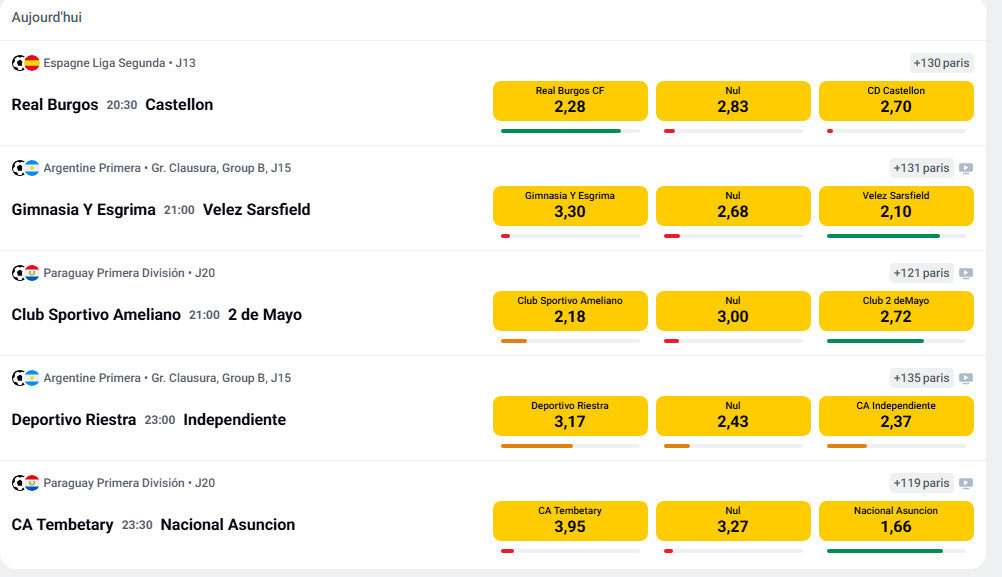Click video icon for Club Sportivo Ameliano match
The height and width of the screenshot is (577, 1002).
point(965,273)
